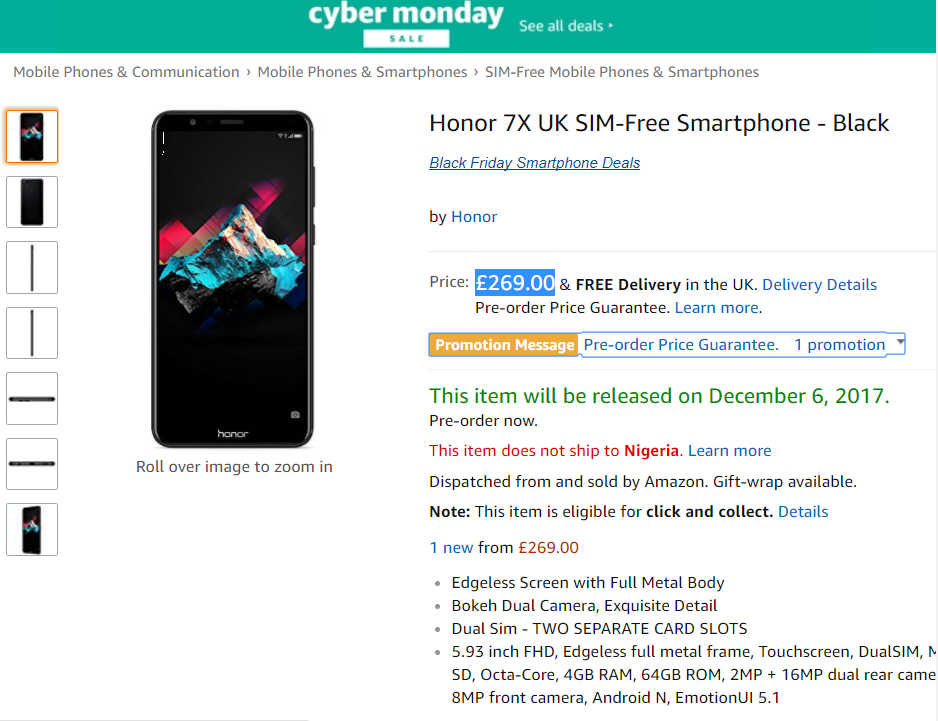Select the second black phone thumbnail
The width and height of the screenshot is (938, 721).
(31, 201)
